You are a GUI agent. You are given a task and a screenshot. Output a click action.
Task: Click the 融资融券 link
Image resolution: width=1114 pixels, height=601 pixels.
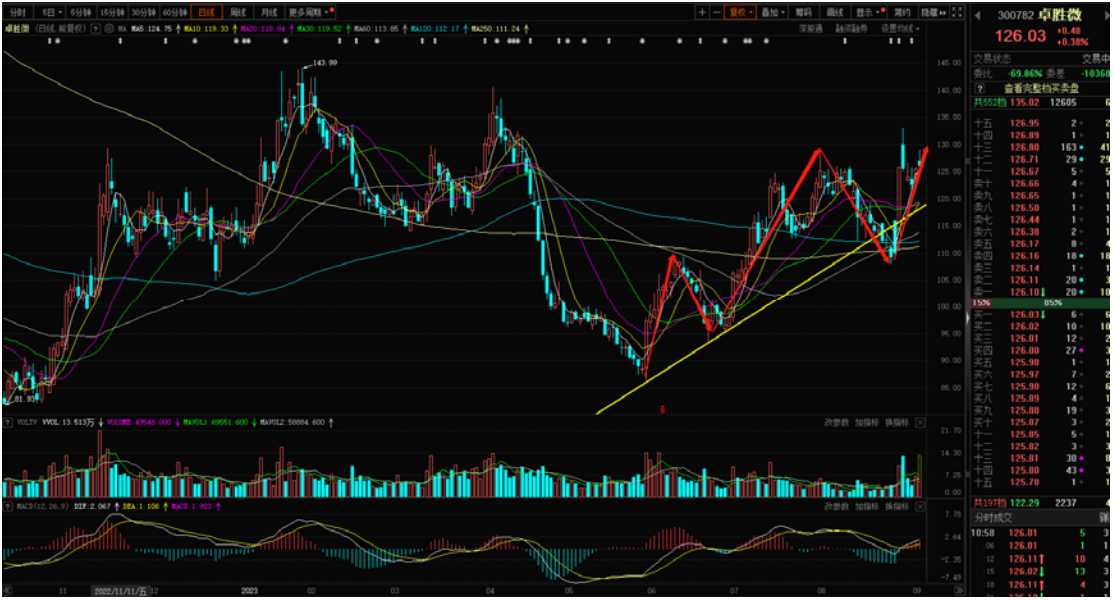pyautogui.click(x=851, y=28)
